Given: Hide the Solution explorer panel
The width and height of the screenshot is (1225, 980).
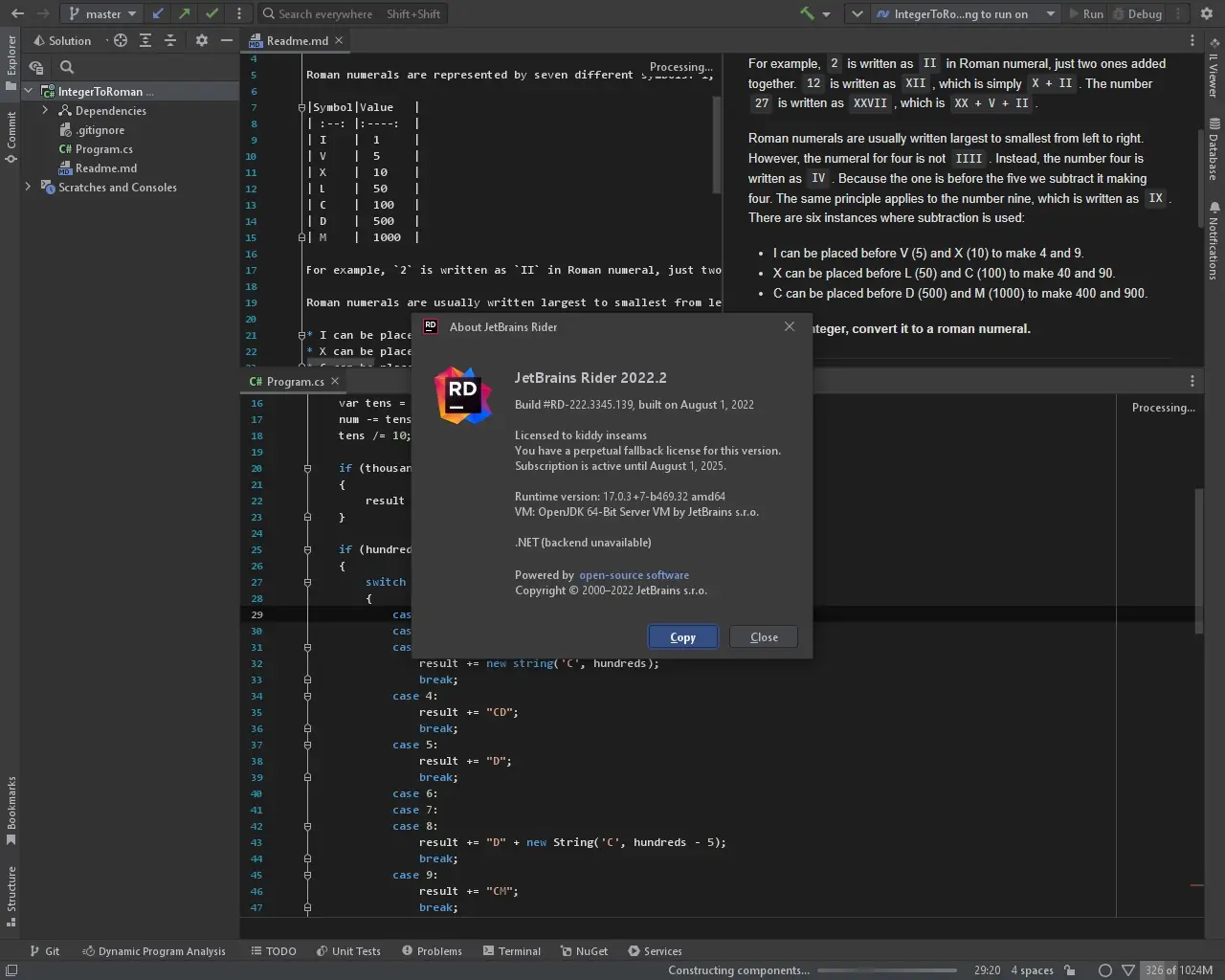Looking at the screenshot, I should tap(227, 41).
